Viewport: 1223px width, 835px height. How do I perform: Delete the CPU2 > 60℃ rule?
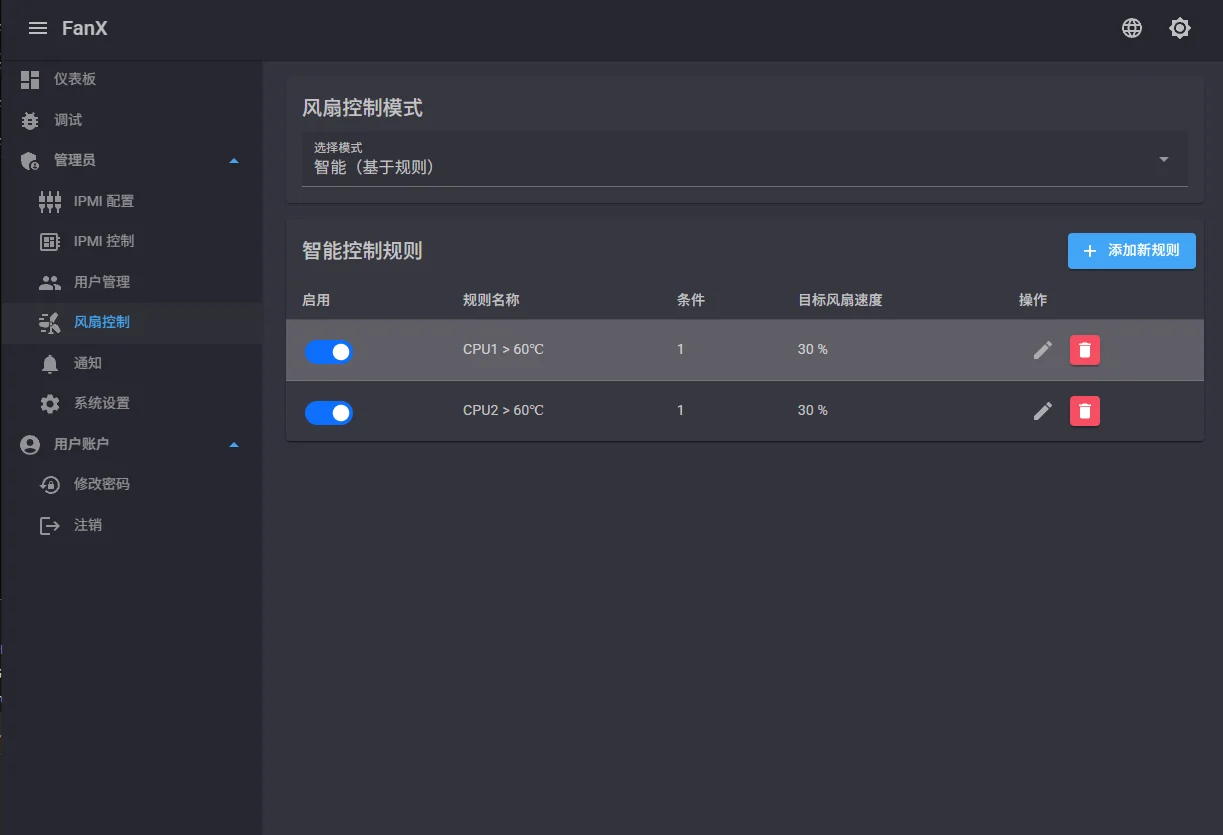tap(1085, 411)
